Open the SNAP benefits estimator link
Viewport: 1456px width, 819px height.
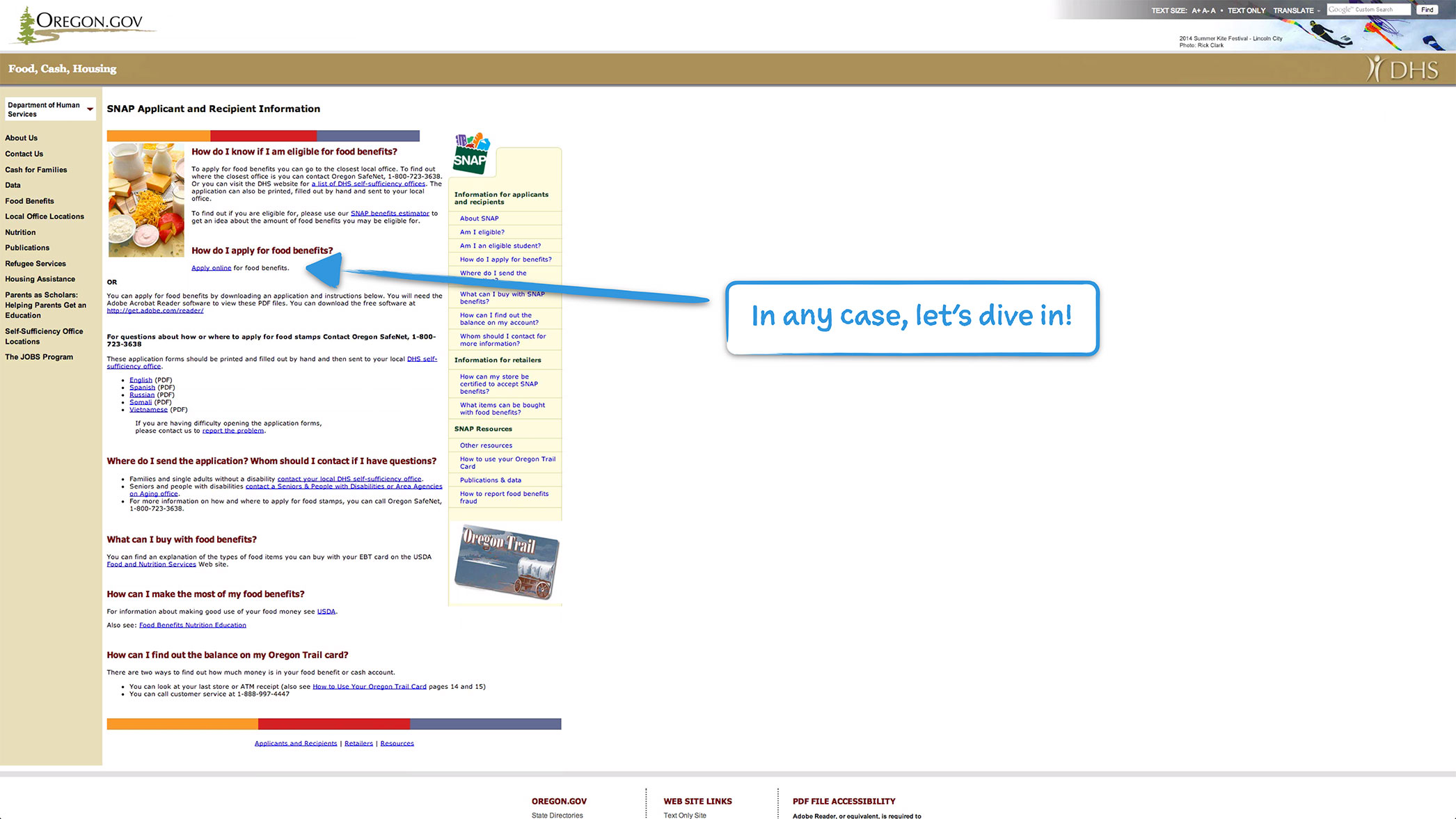390,213
